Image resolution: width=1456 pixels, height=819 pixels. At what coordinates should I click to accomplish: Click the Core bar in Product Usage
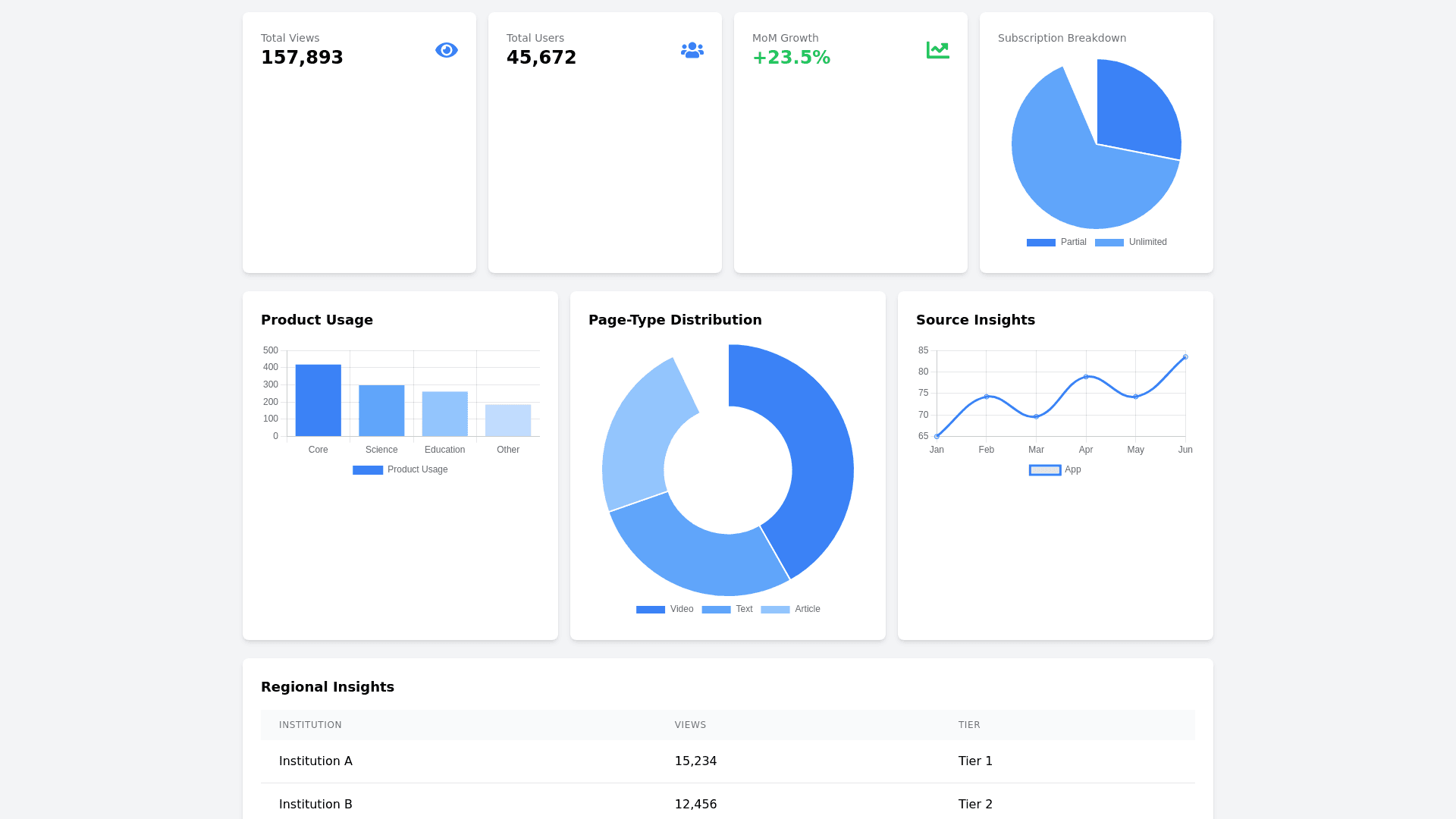coord(318,400)
